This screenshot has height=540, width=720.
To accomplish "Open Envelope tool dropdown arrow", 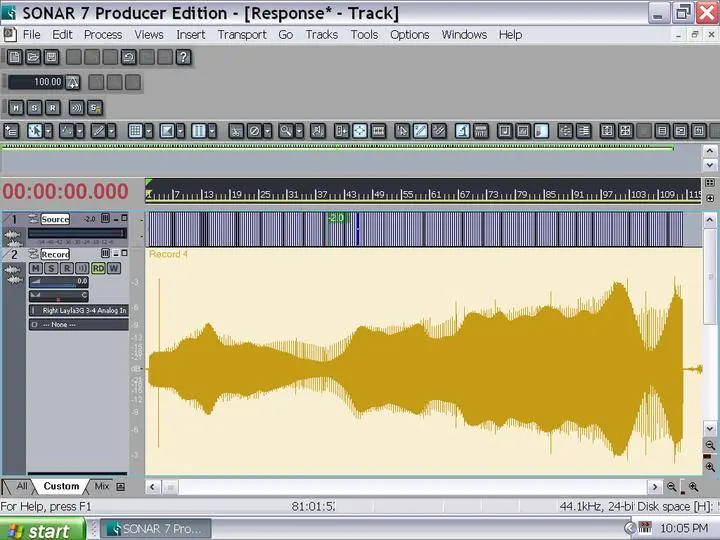I will (x=79, y=131).
